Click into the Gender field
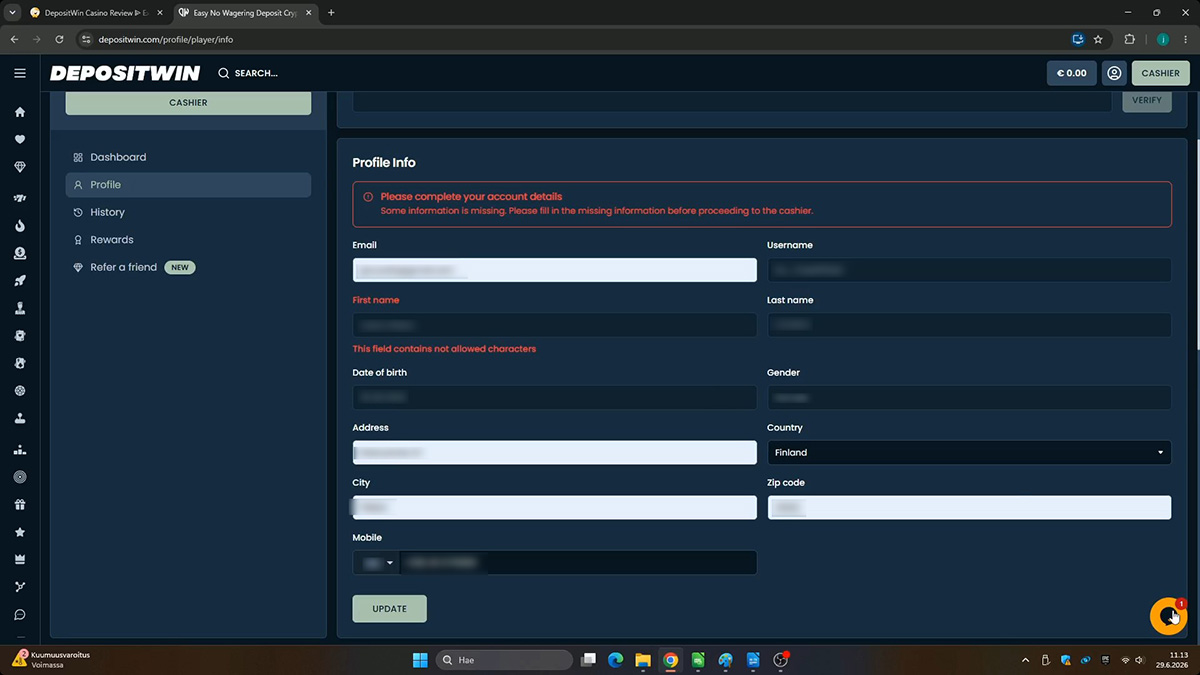The image size is (1200, 675). pos(969,398)
